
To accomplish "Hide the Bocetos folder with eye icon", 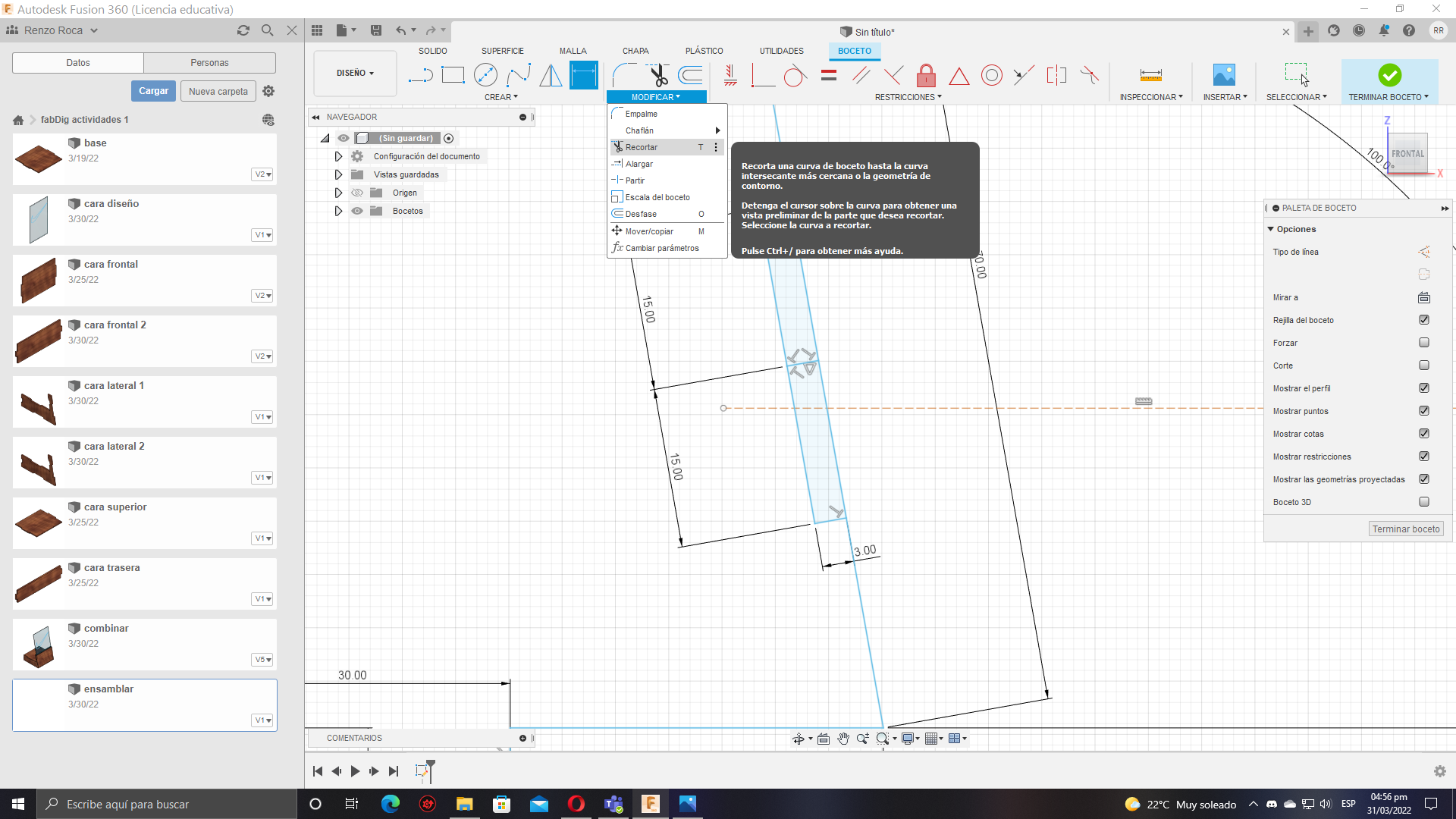I will (x=357, y=211).
